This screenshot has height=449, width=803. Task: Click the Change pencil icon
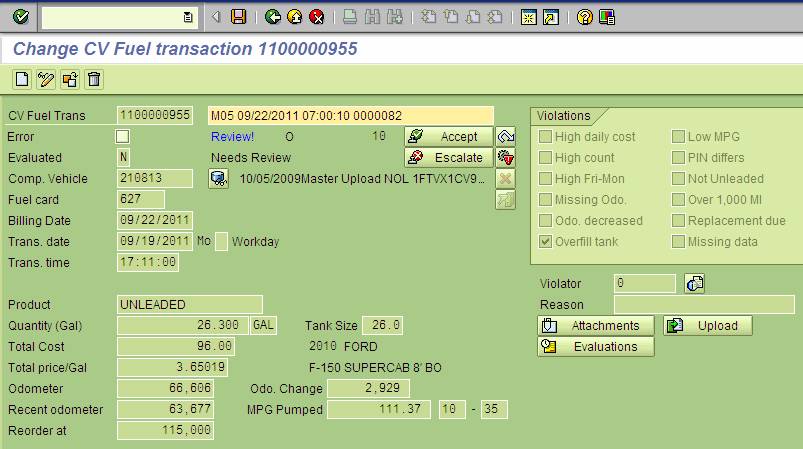click(46, 79)
